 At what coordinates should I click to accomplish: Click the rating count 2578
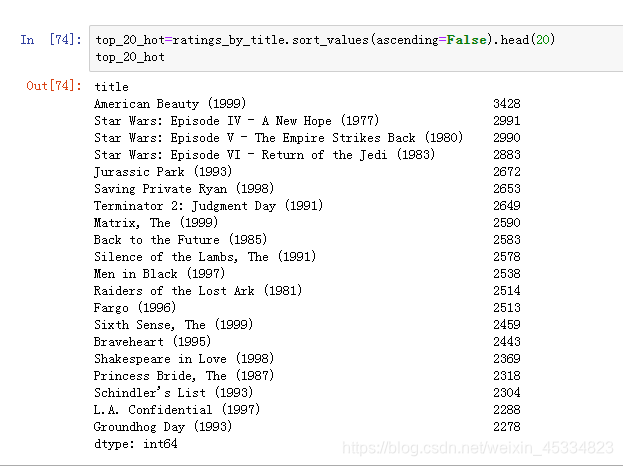(507, 257)
